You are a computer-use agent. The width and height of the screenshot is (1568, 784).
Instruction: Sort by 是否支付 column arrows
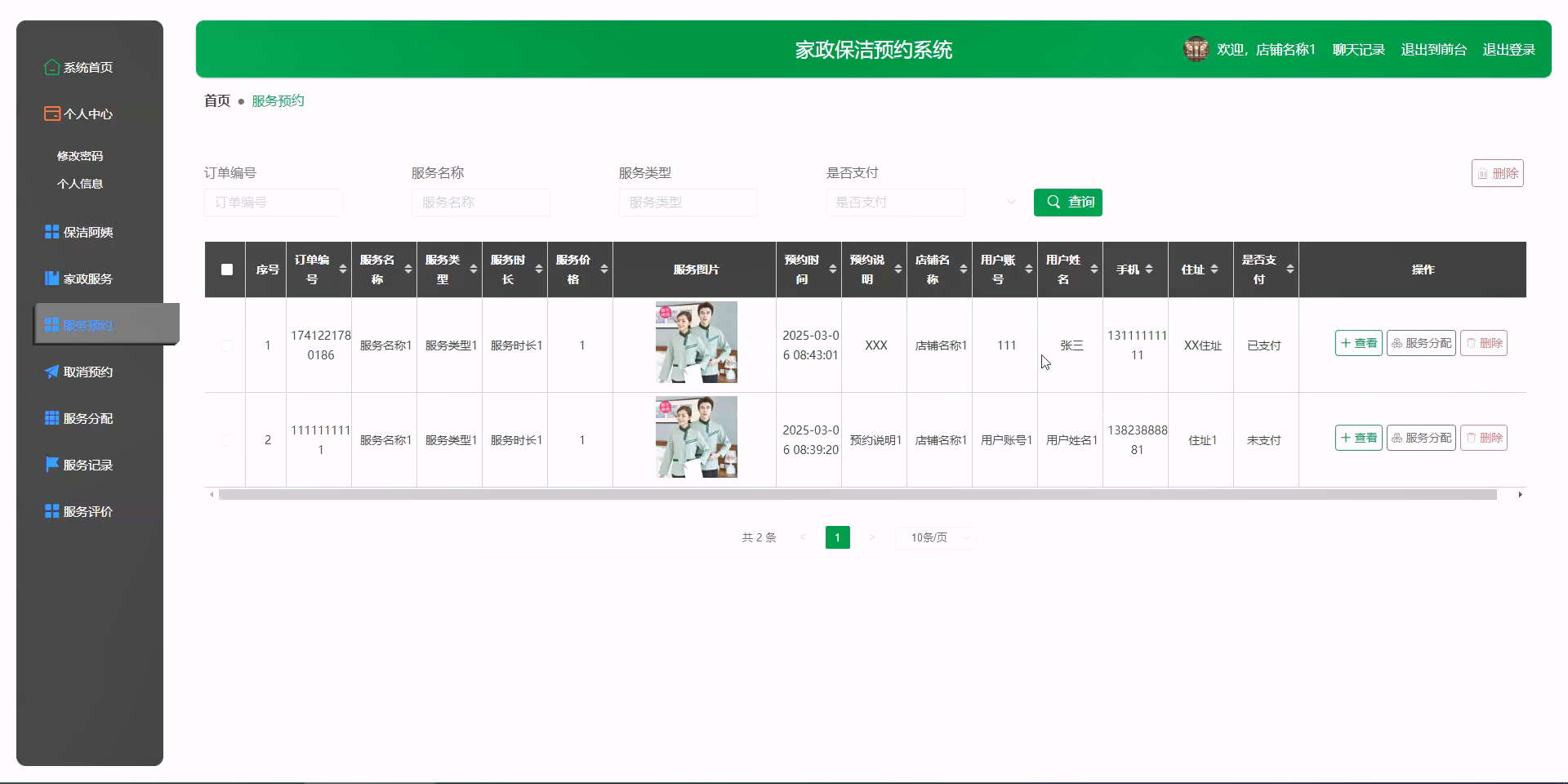pyautogui.click(x=1290, y=269)
